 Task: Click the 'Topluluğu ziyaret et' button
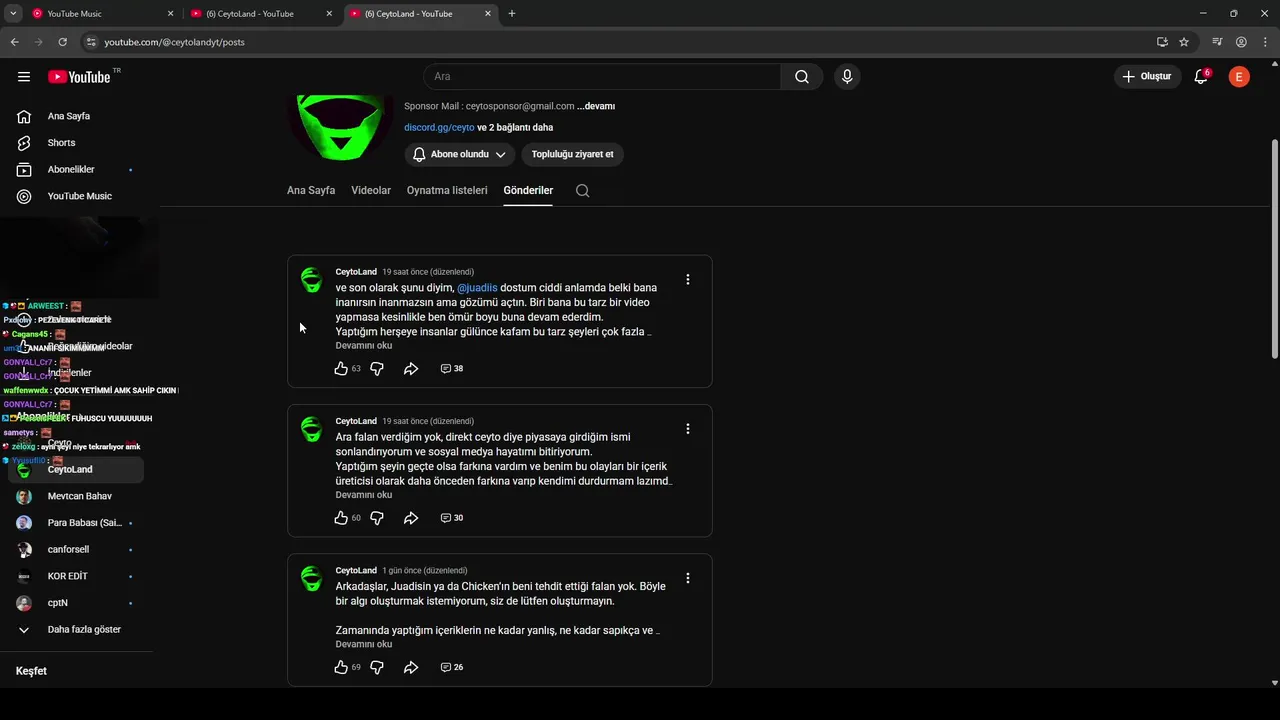[x=573, y=154]
